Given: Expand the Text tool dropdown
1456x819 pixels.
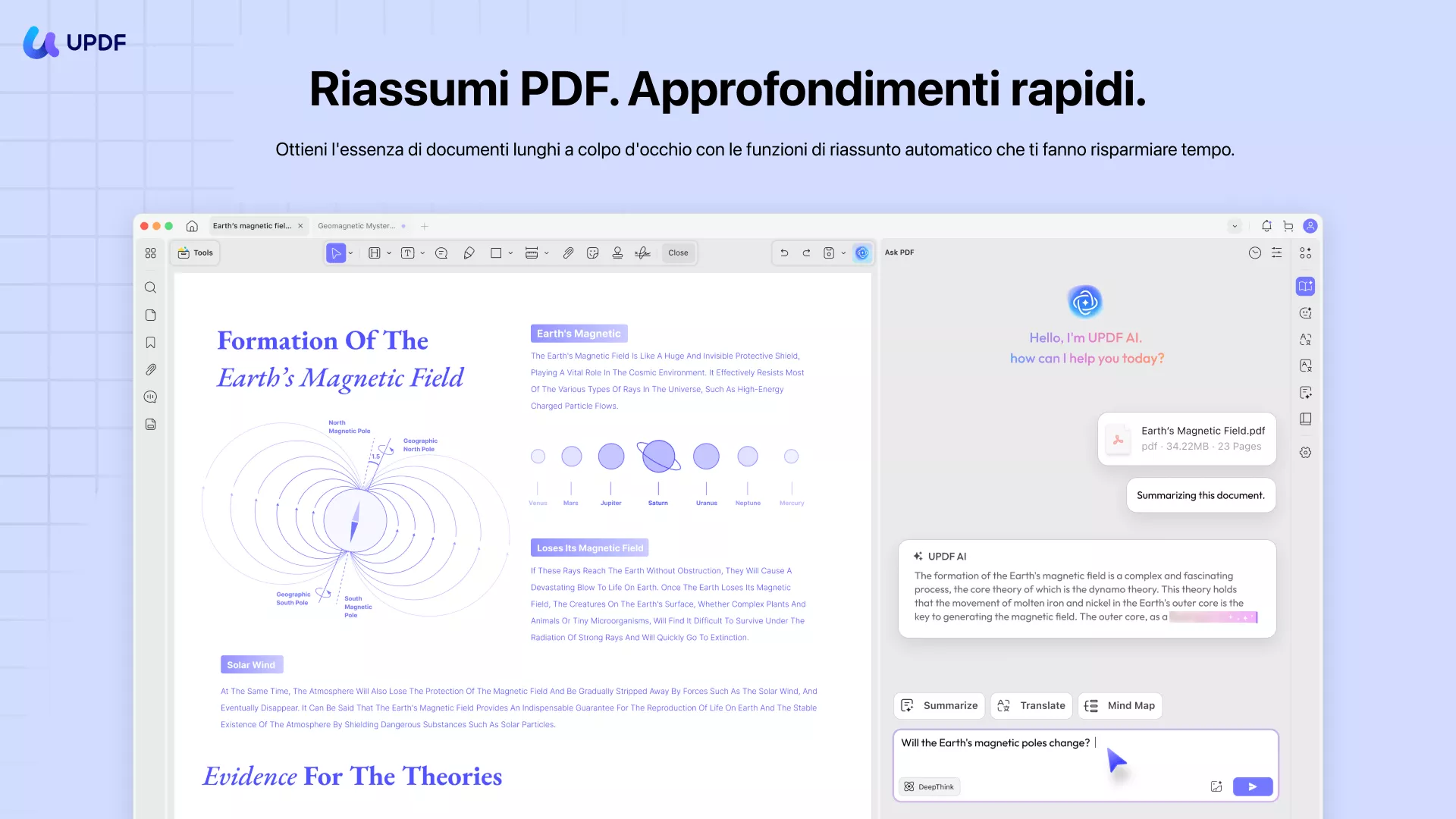Looking at the screenshot, I should 422,253.
